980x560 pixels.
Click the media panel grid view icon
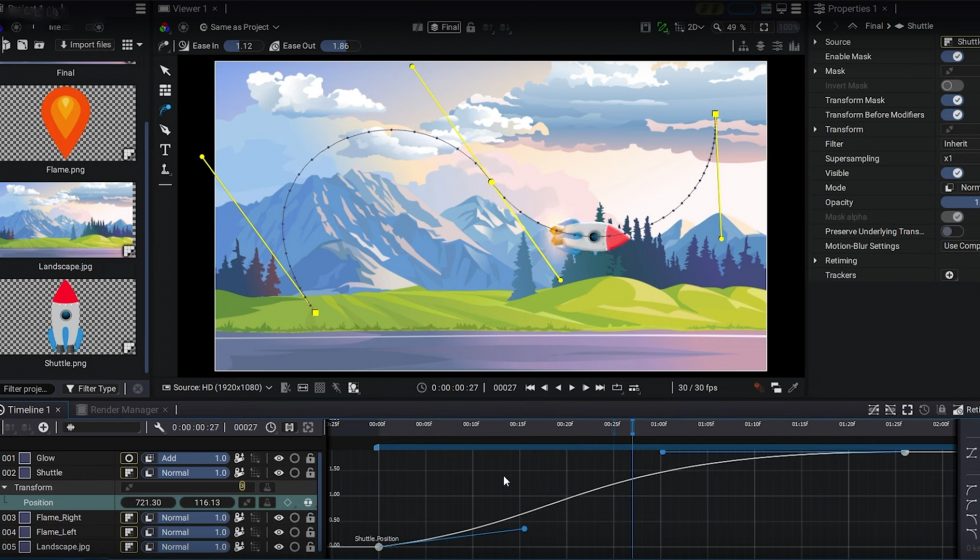coord(128,44)
